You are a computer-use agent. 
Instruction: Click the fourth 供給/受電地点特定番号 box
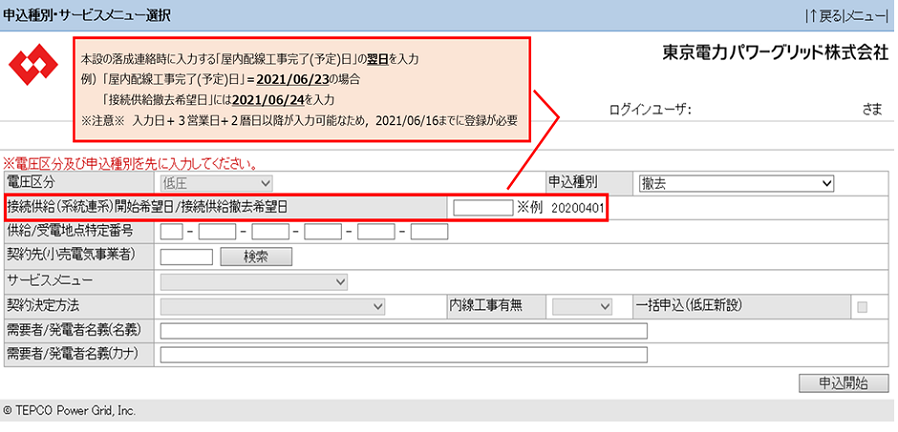(323, 232)
